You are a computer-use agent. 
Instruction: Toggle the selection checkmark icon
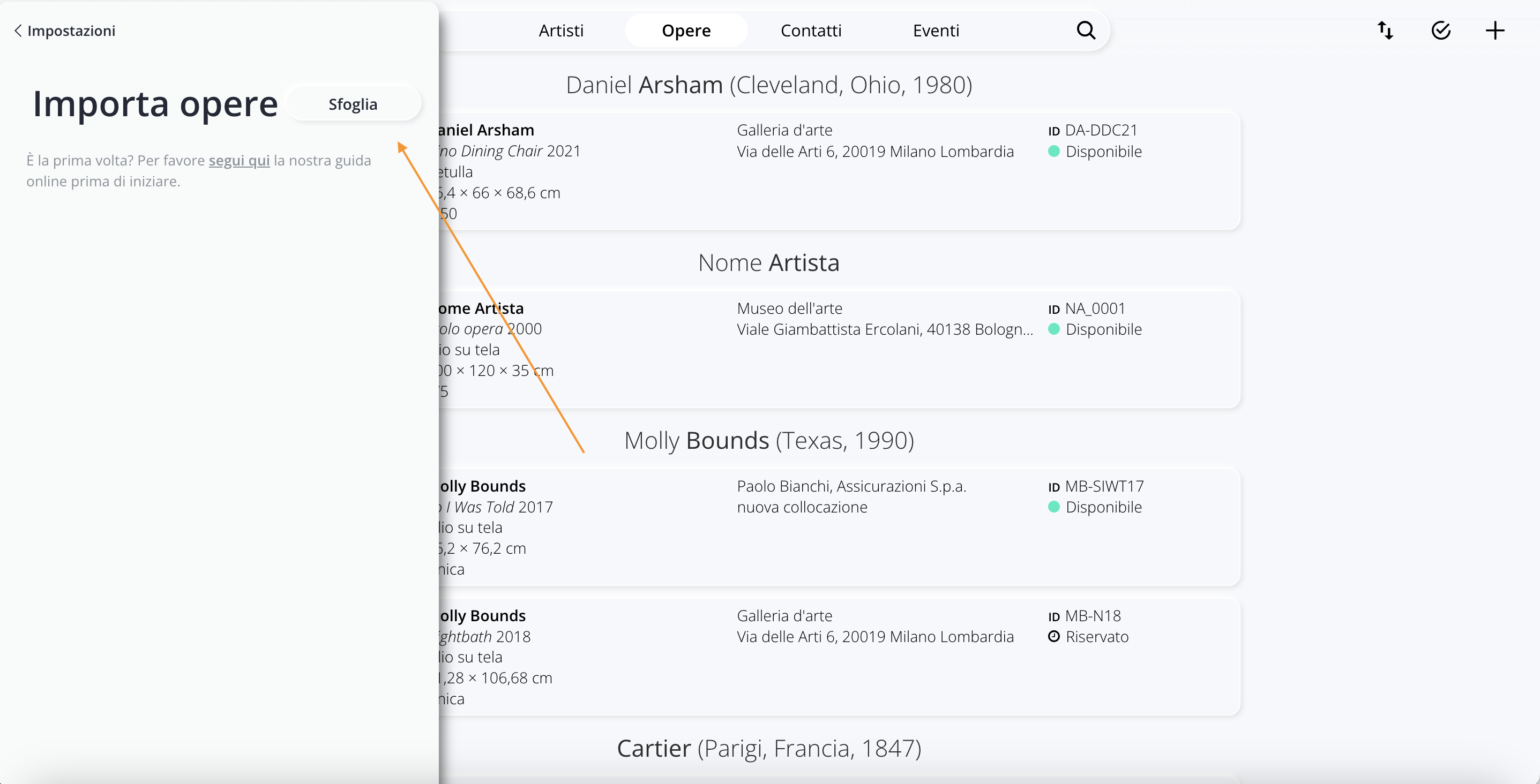[x=1441, y=31]
